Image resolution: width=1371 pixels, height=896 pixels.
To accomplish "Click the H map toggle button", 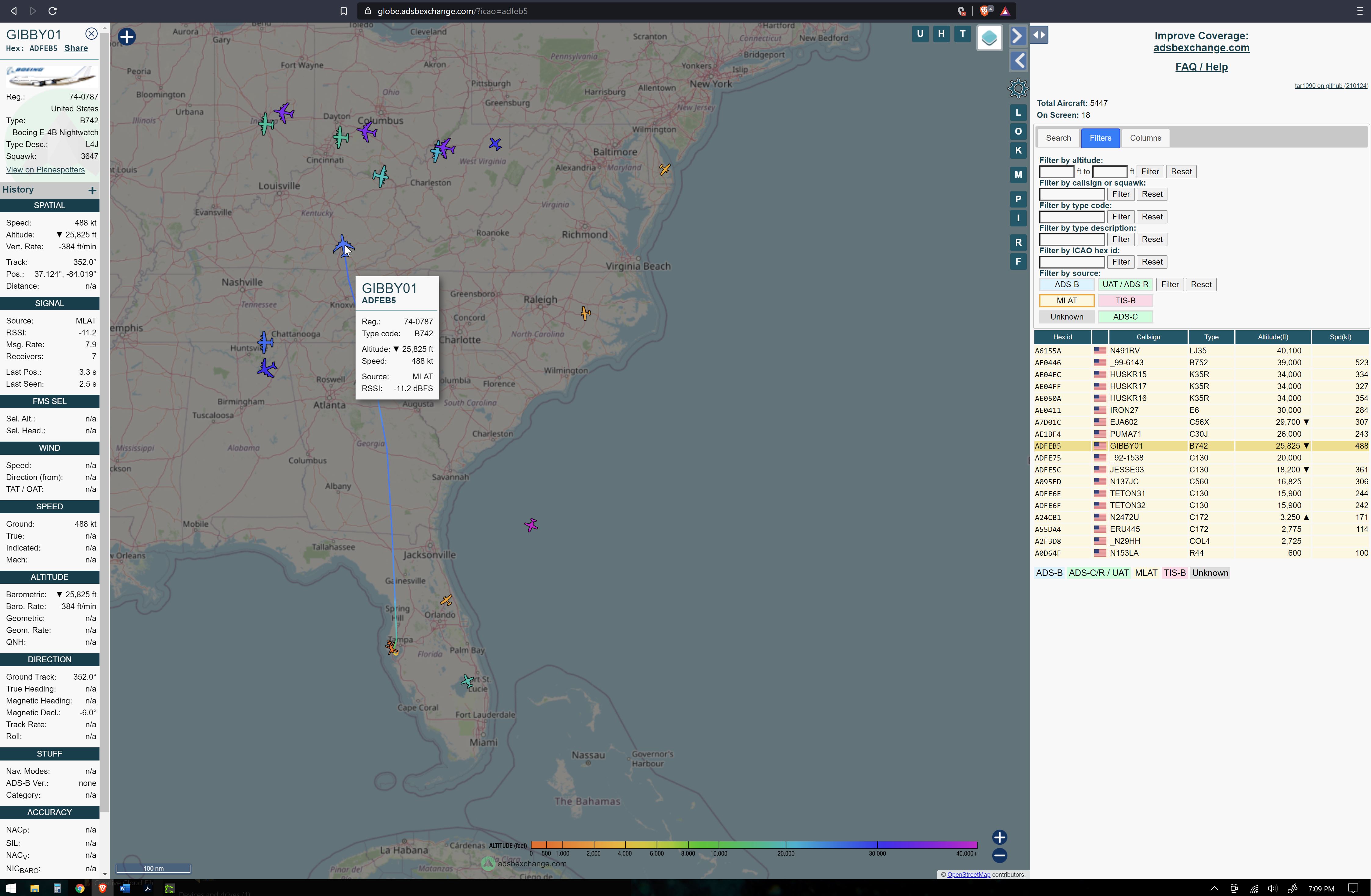I will 941,34.
